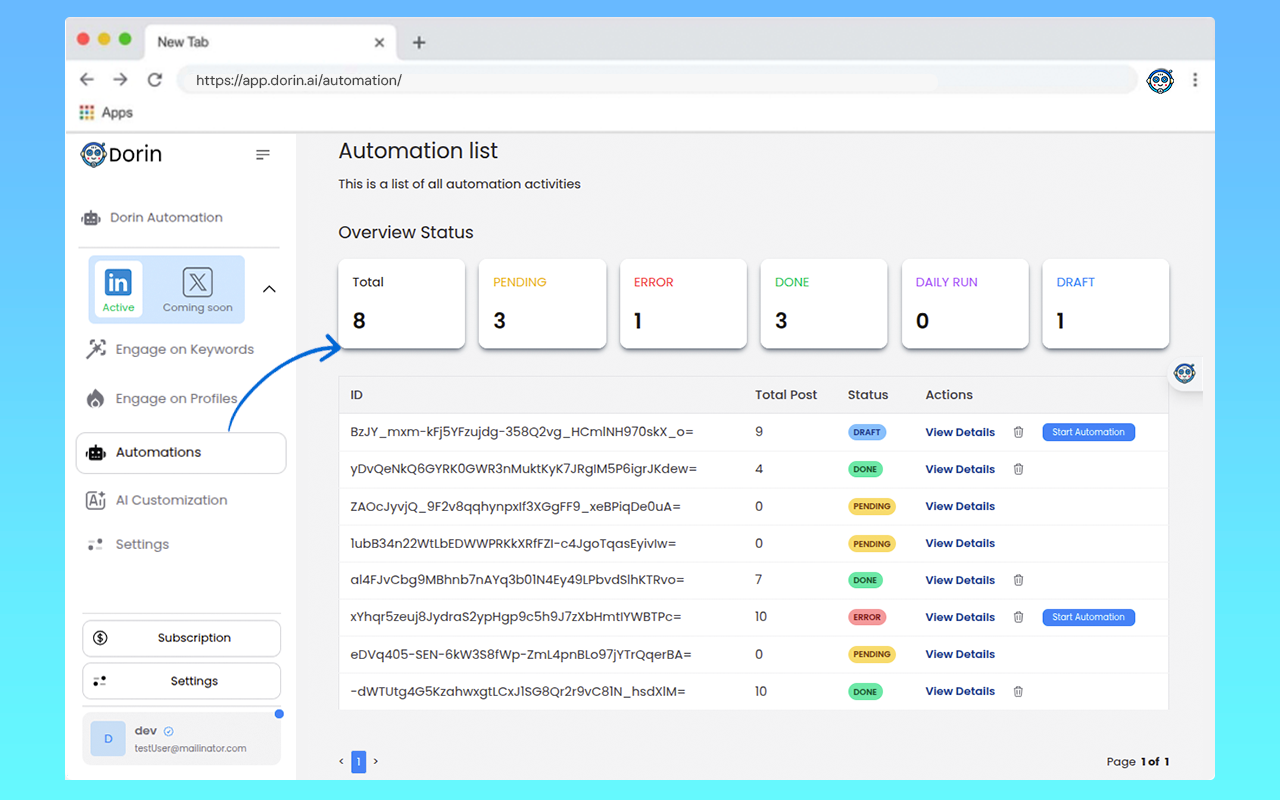
Task: Click the PENDING overview card
Action: [x=542, y=304]
